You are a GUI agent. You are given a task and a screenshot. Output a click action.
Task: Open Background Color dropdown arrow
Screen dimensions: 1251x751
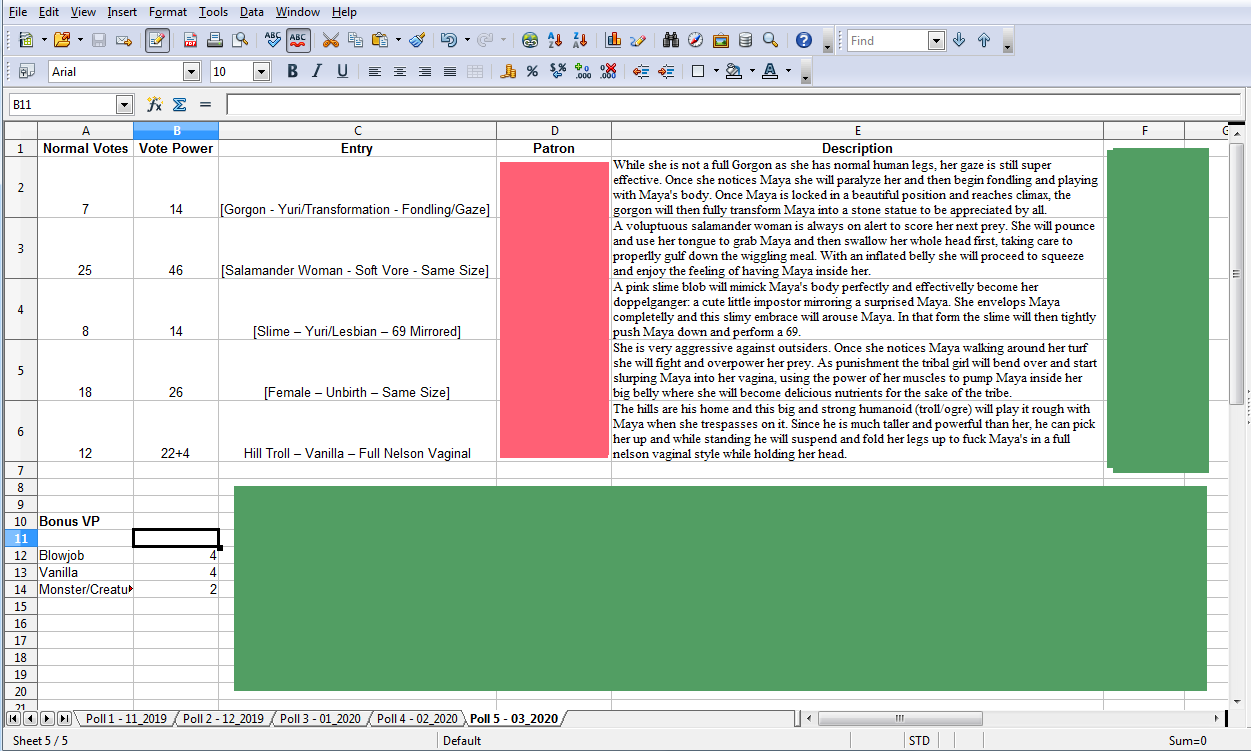752,71
